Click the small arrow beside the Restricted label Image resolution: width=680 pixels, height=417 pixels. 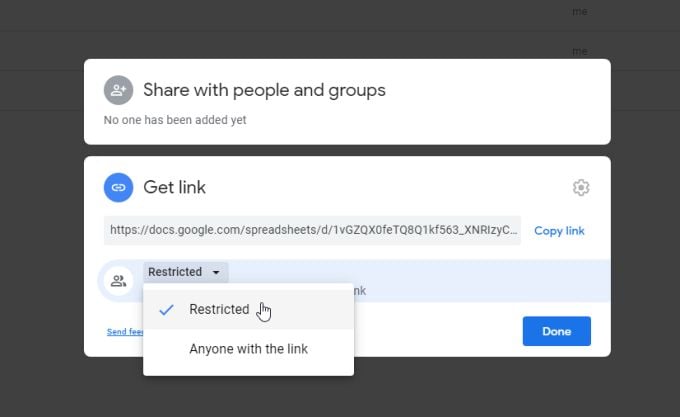(217, 272)
